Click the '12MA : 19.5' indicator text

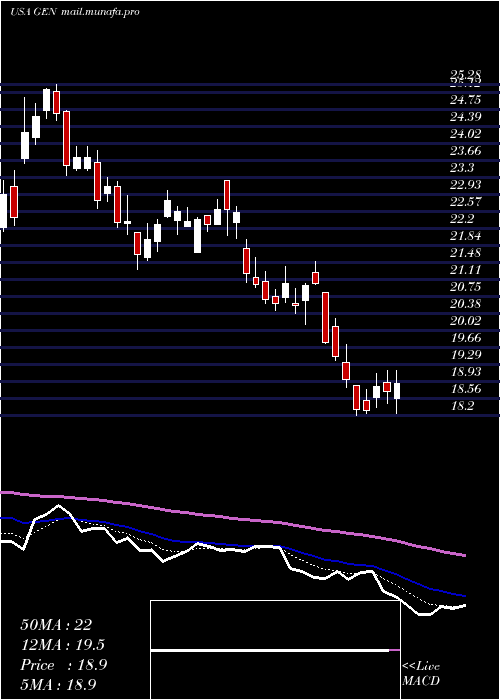coord(63,645)
